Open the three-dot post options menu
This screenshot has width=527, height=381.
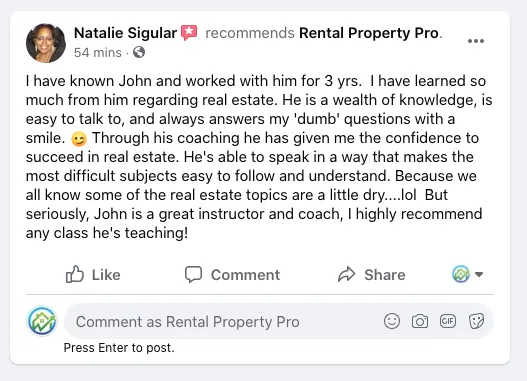tap(476, 41)
